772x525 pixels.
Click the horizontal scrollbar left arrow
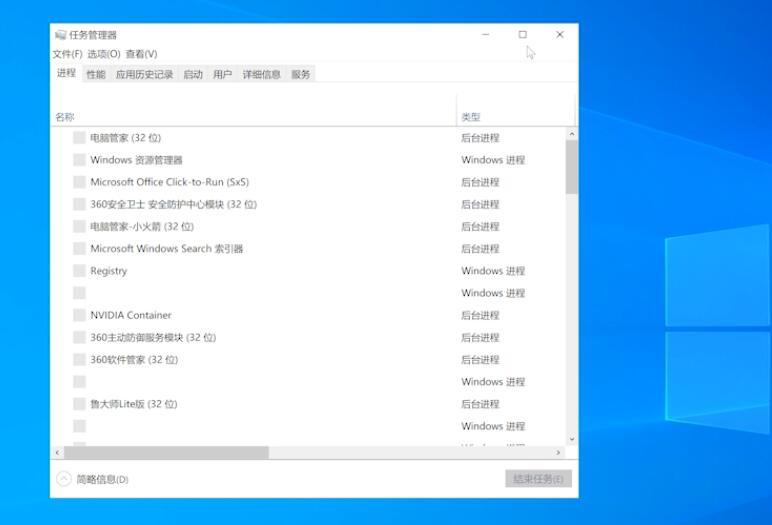[58, 452]
